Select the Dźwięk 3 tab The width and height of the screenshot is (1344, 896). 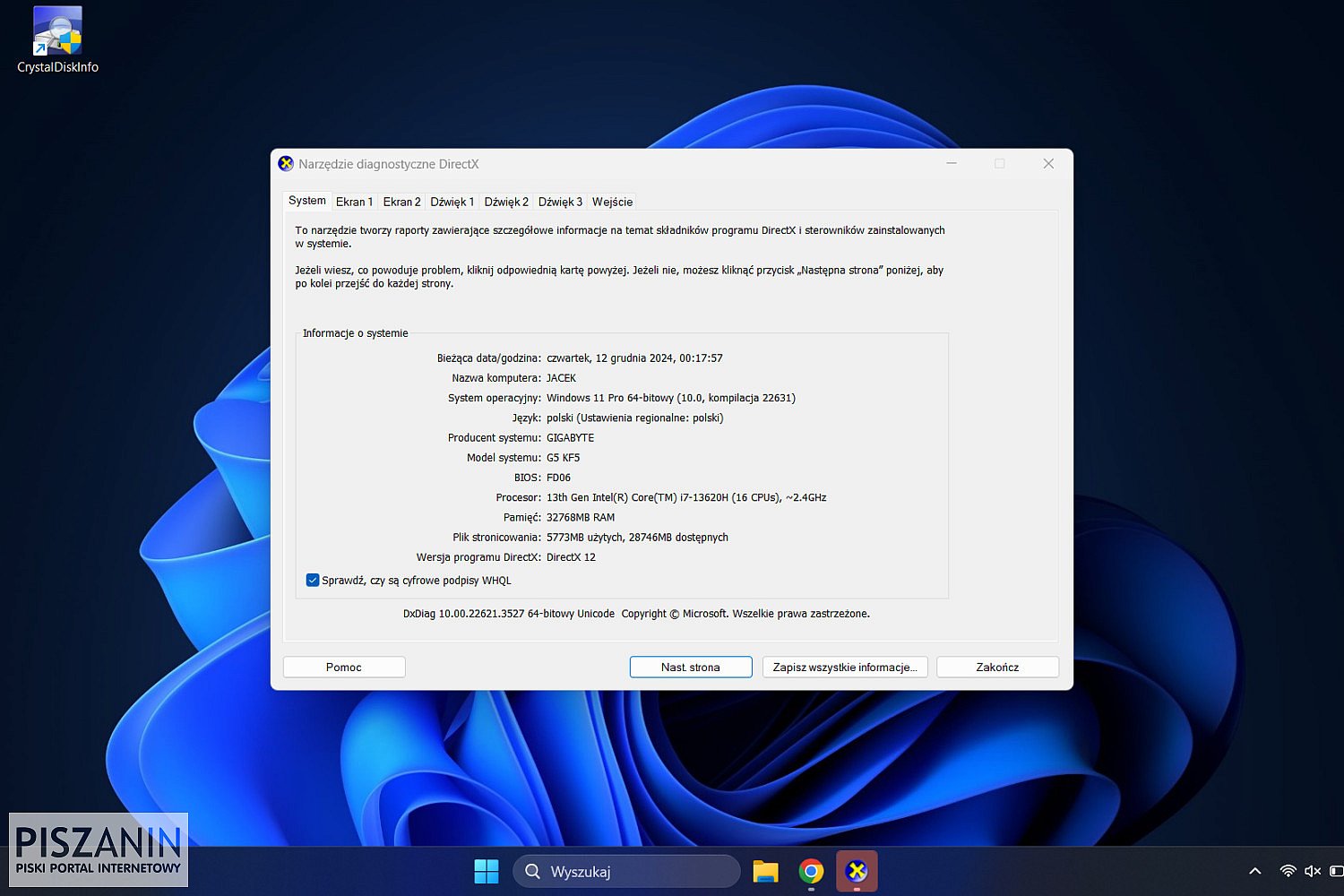[560, 202]
